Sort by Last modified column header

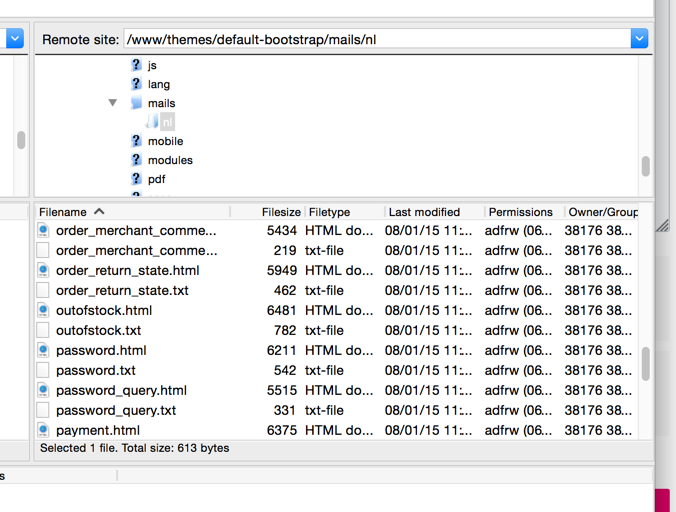pyautogui.click(x=424, y=212)
